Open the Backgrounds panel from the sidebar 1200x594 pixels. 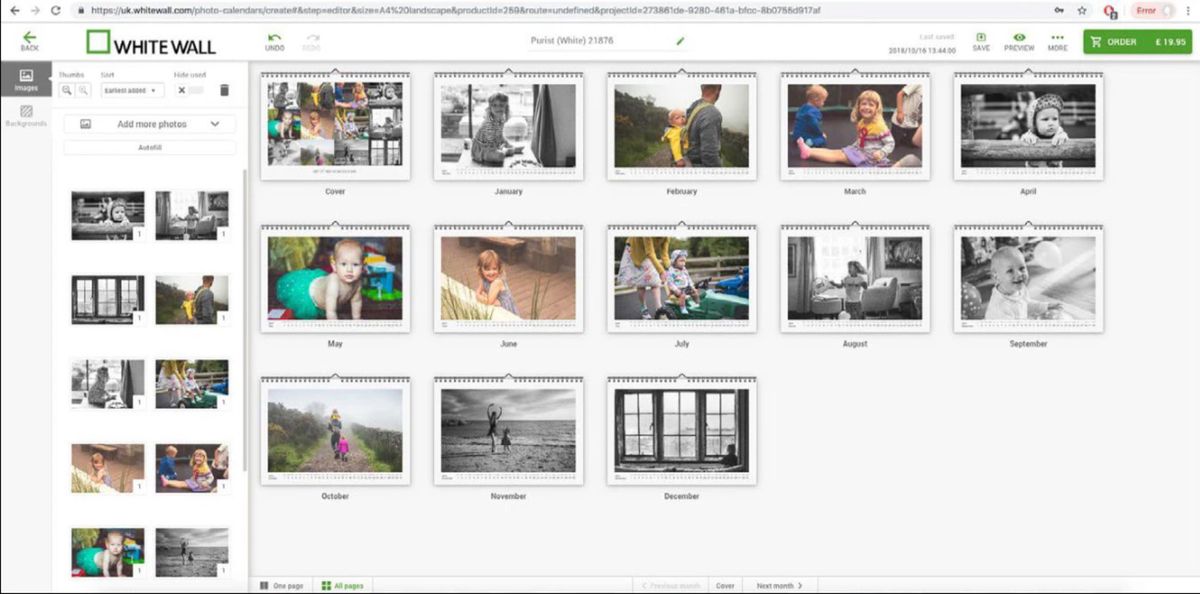point(27,116)
